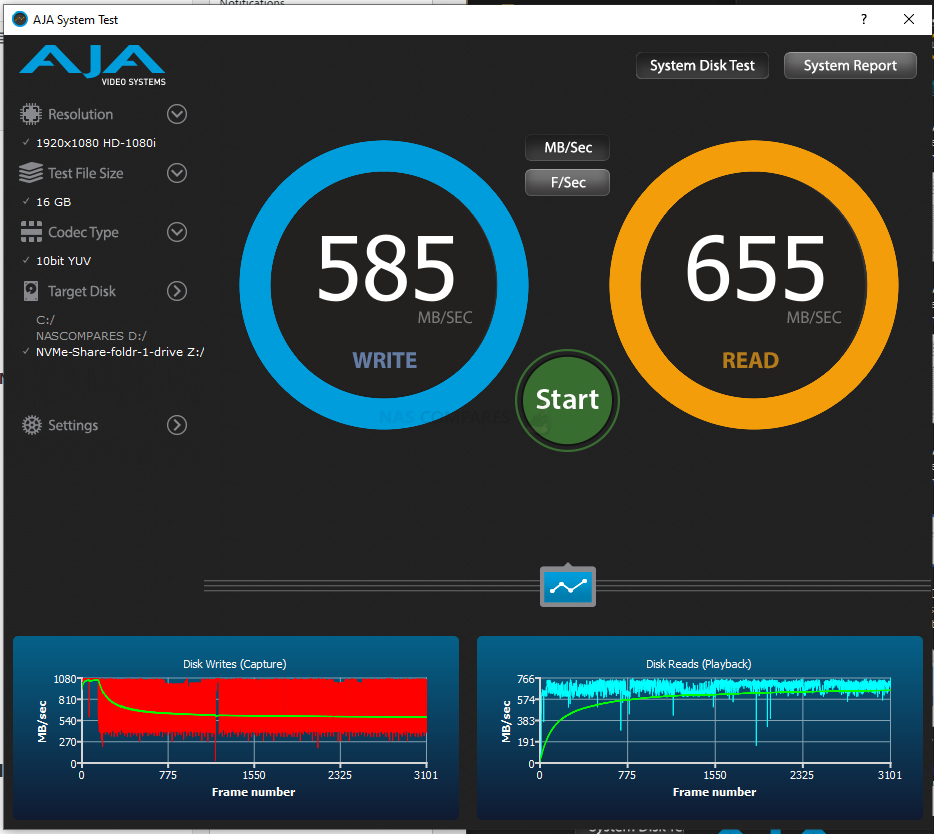This screenshot has height=834, width=934.
Task: Click the 16 GB file size option
Action: 54,202
